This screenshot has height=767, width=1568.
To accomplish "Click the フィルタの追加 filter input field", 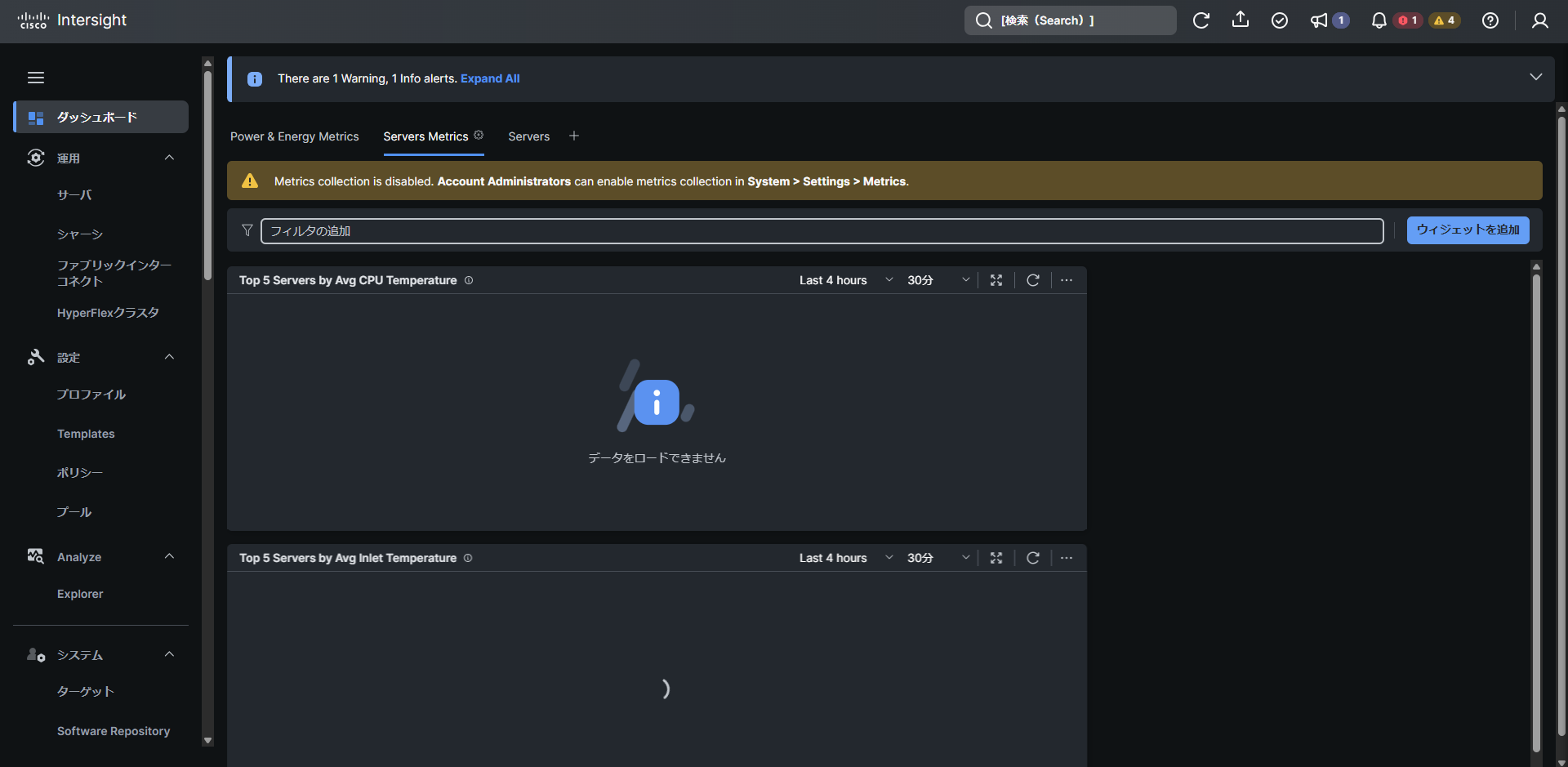I will (x=821, y=231).
